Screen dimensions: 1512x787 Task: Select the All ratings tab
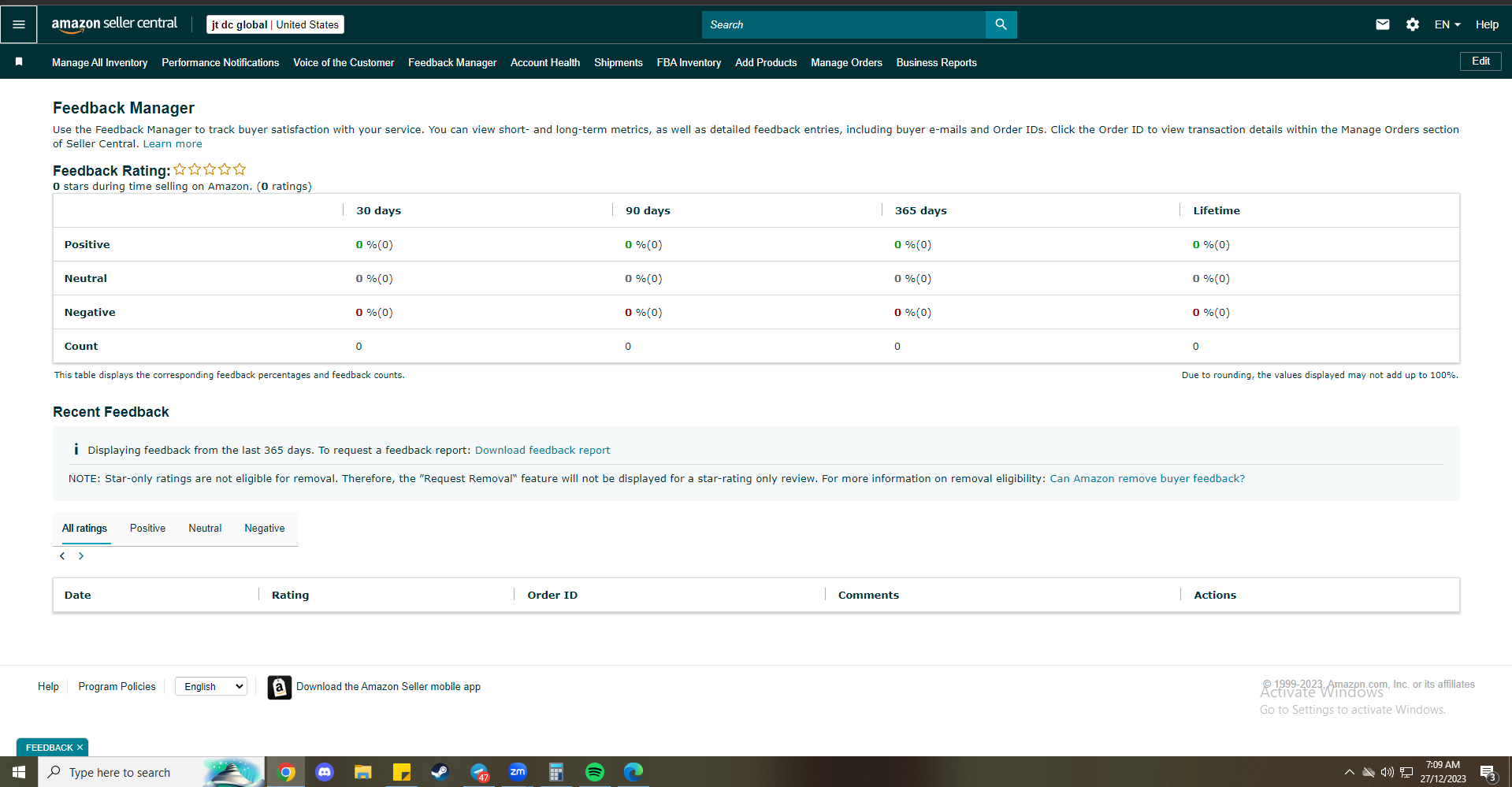(84, 528)
